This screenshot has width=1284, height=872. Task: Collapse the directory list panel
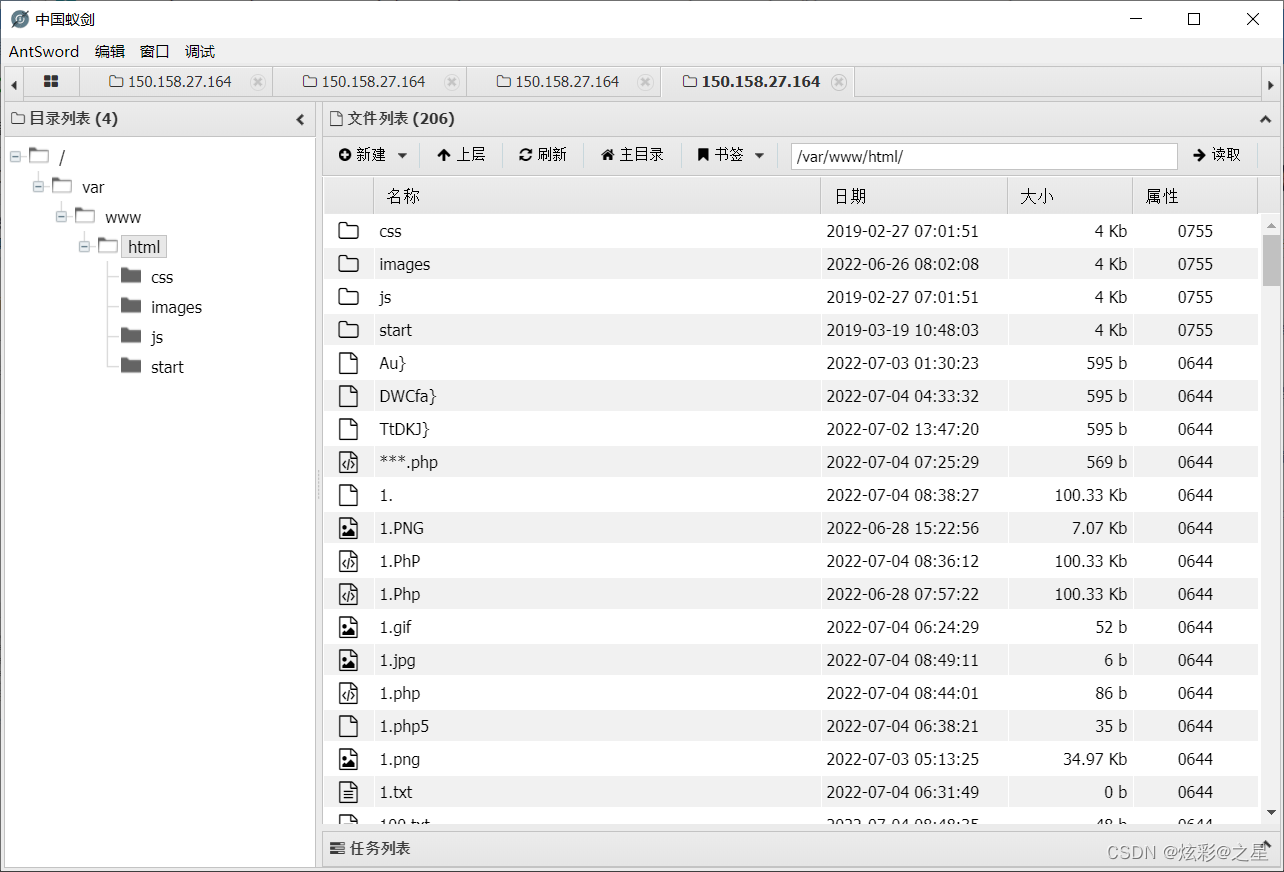coord(300,119)
